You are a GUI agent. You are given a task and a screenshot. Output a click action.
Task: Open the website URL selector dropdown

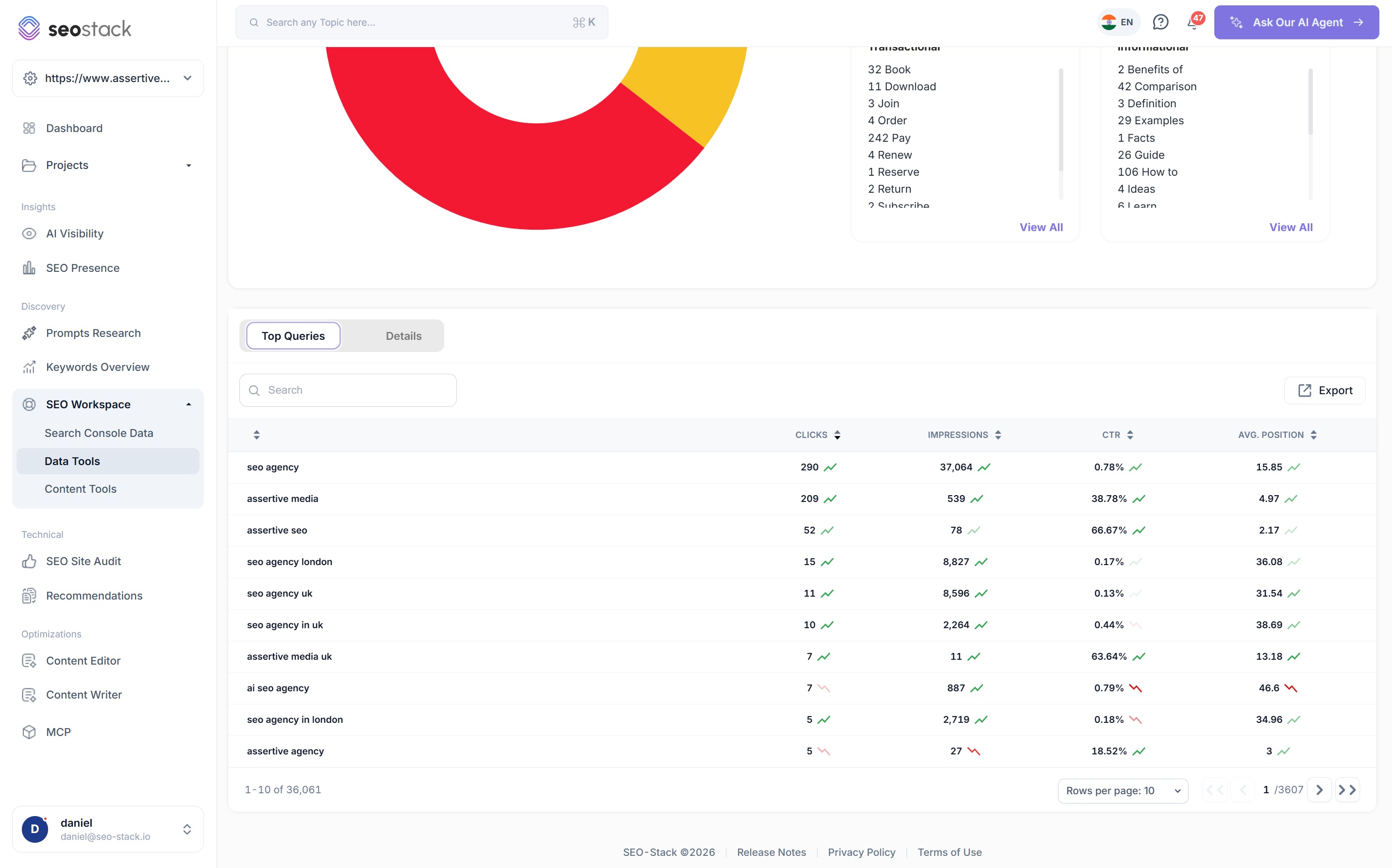(108, 78)
